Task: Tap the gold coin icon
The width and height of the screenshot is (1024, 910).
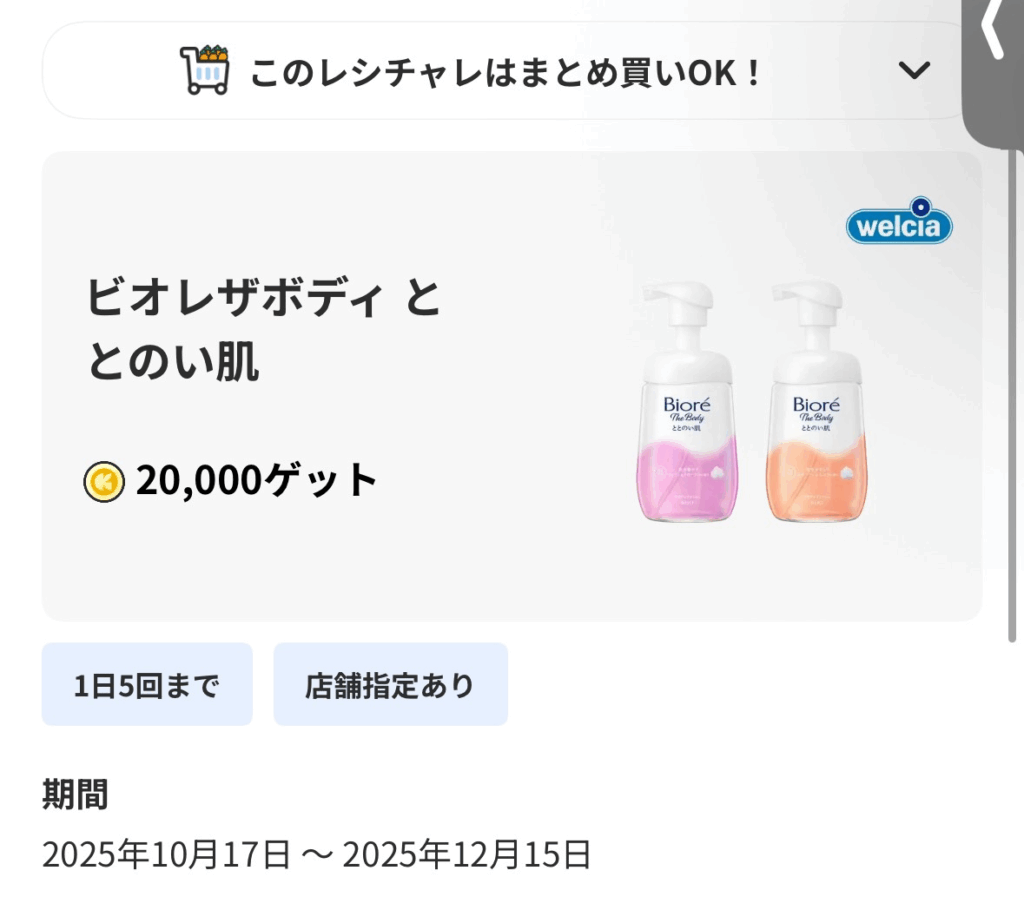Action: [104, 481]
